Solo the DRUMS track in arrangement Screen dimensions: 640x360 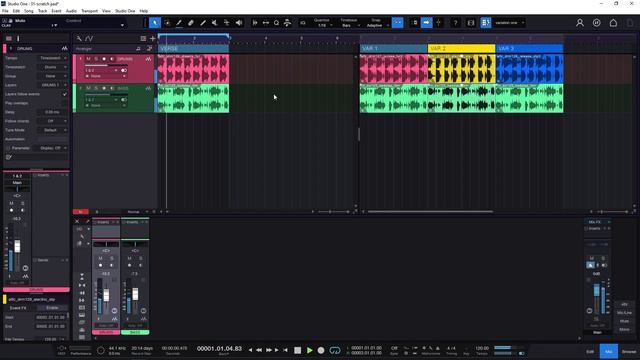tap(96, 59)
